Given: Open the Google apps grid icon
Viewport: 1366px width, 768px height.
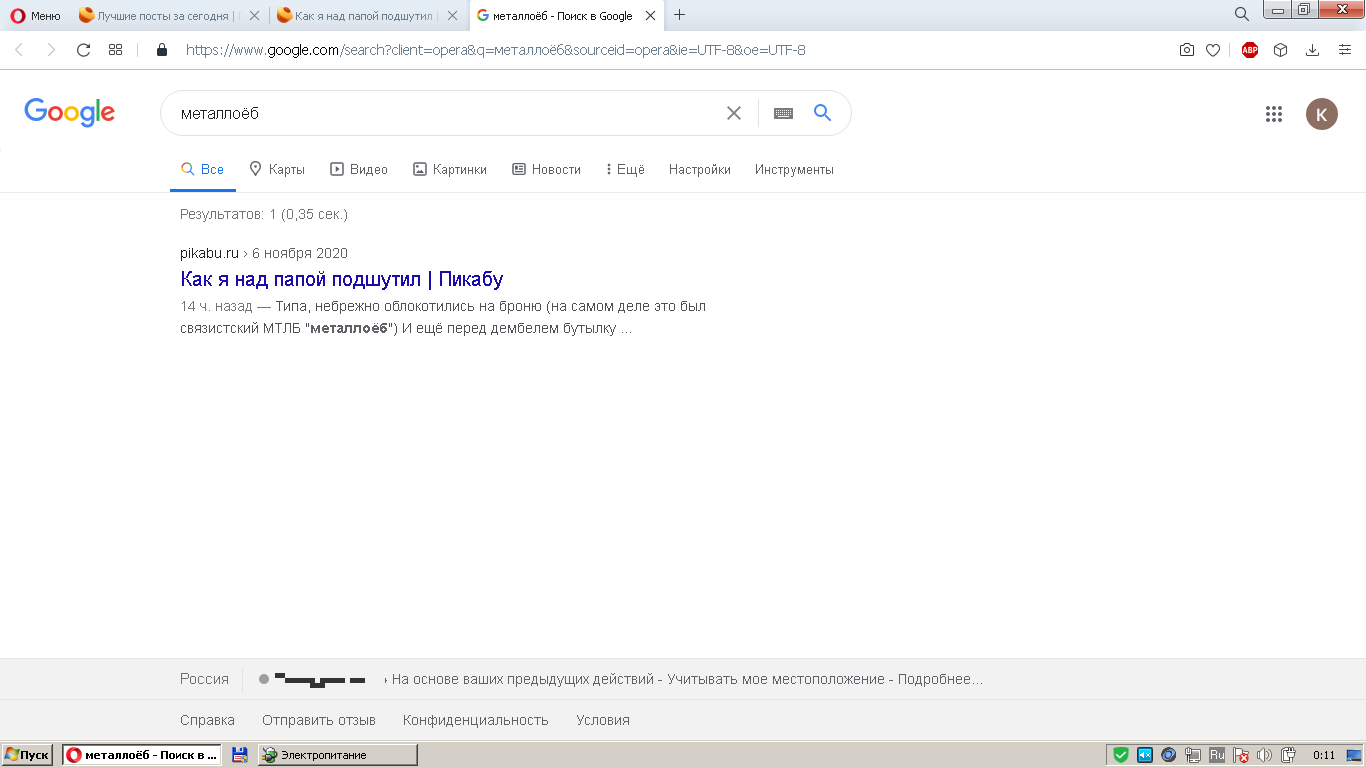Looking at the screenshot, I should click(x=1273, y=114).
